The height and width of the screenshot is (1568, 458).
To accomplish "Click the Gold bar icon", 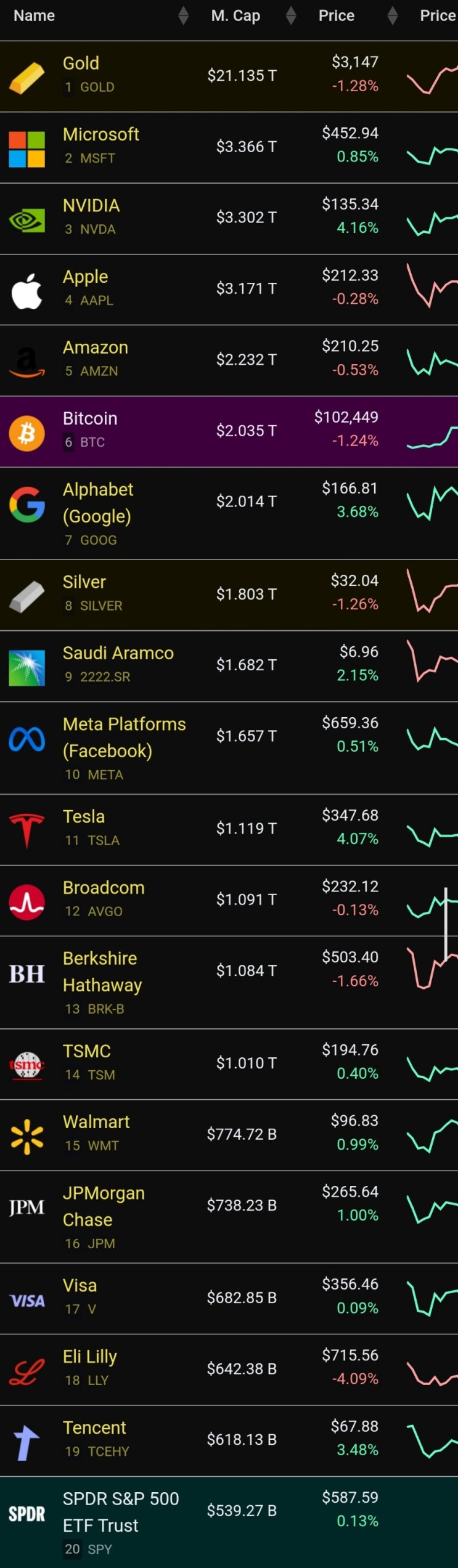I will 27,78.
